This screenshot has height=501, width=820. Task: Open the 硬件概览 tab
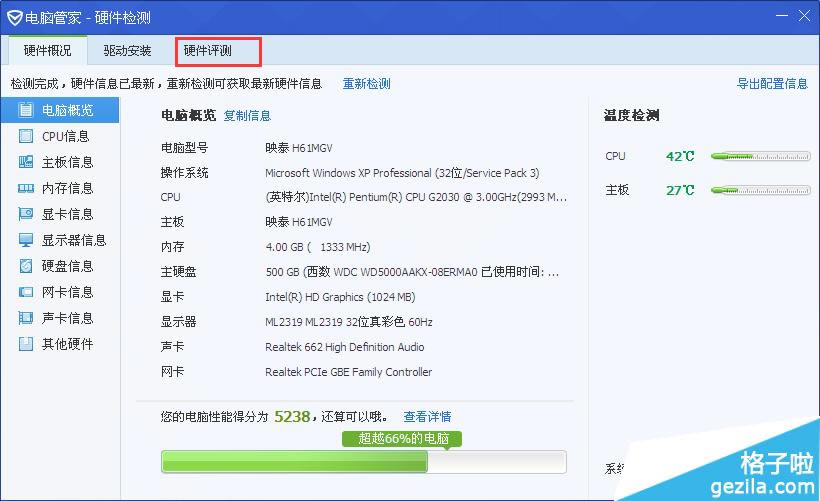coord(47,51)
